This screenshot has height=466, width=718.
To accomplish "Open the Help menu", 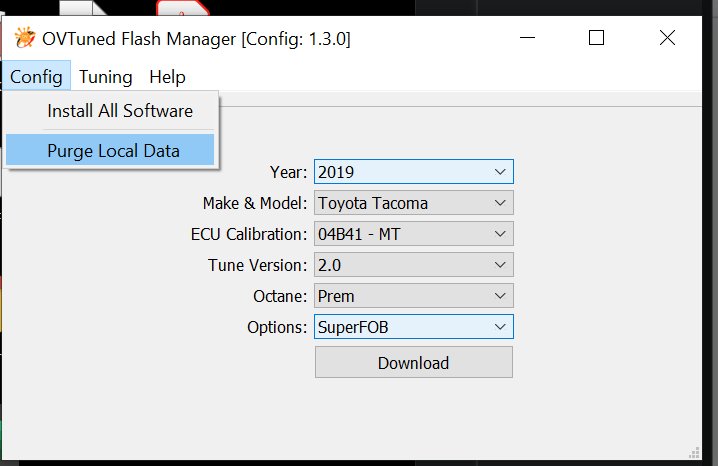I will pyautogui.click(x=167, y=76).
